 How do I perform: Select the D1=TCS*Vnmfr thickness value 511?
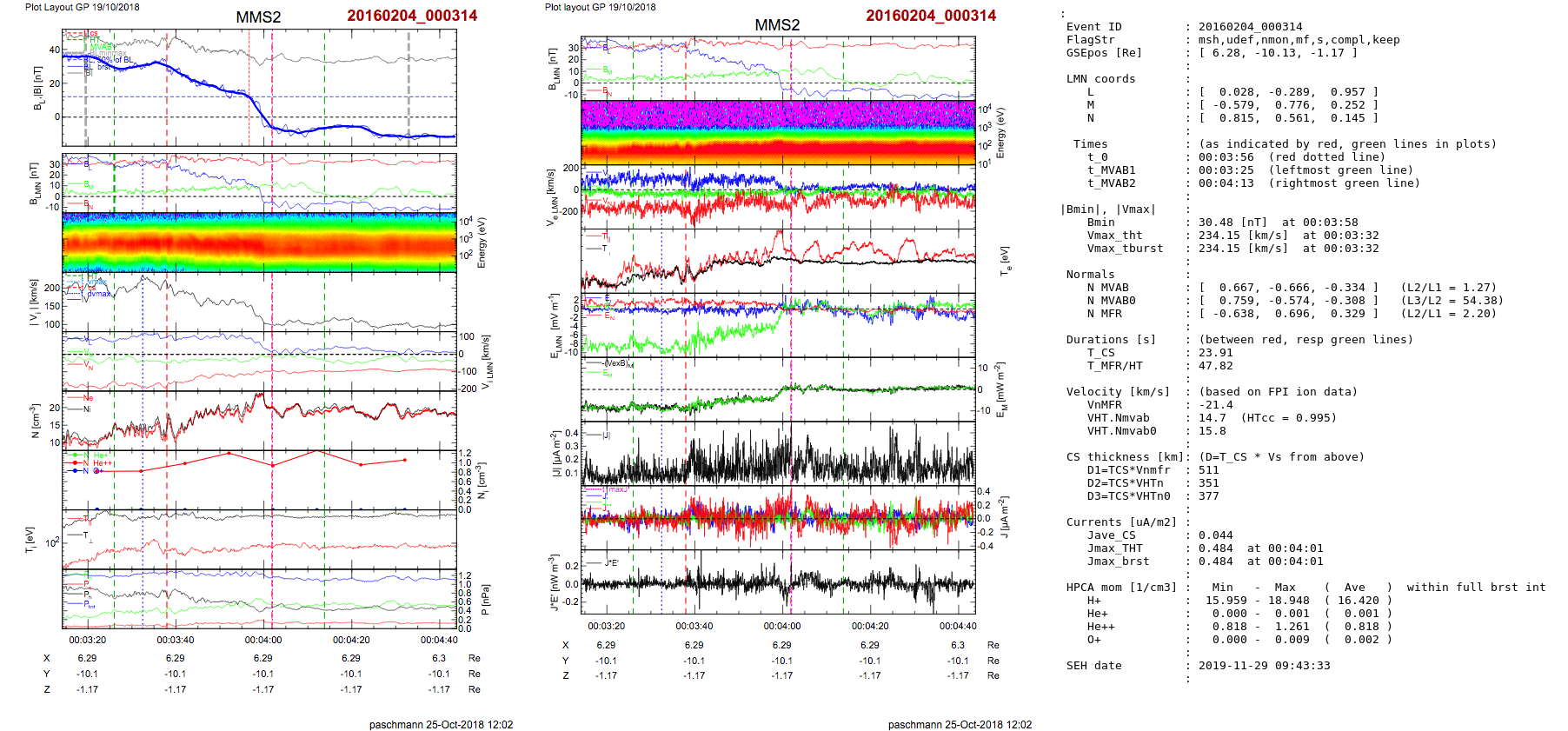tap(1208, 470)
